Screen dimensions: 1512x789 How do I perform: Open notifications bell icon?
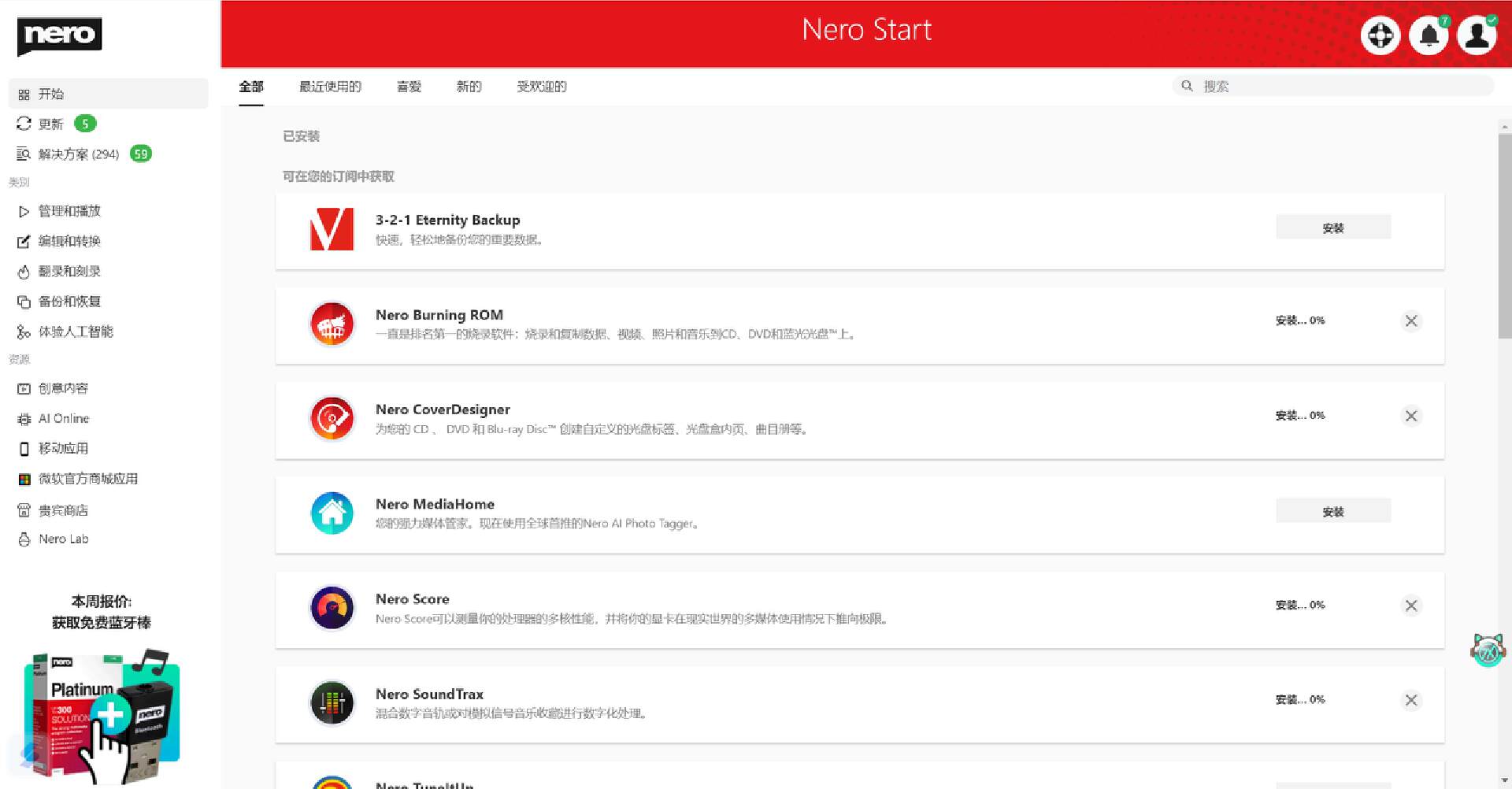click(x=1429, y=35)
